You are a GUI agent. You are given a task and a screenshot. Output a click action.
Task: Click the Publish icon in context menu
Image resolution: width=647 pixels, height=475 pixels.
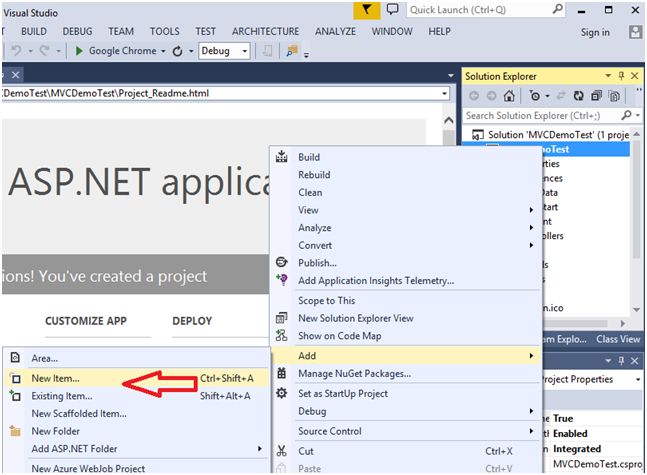281,262
